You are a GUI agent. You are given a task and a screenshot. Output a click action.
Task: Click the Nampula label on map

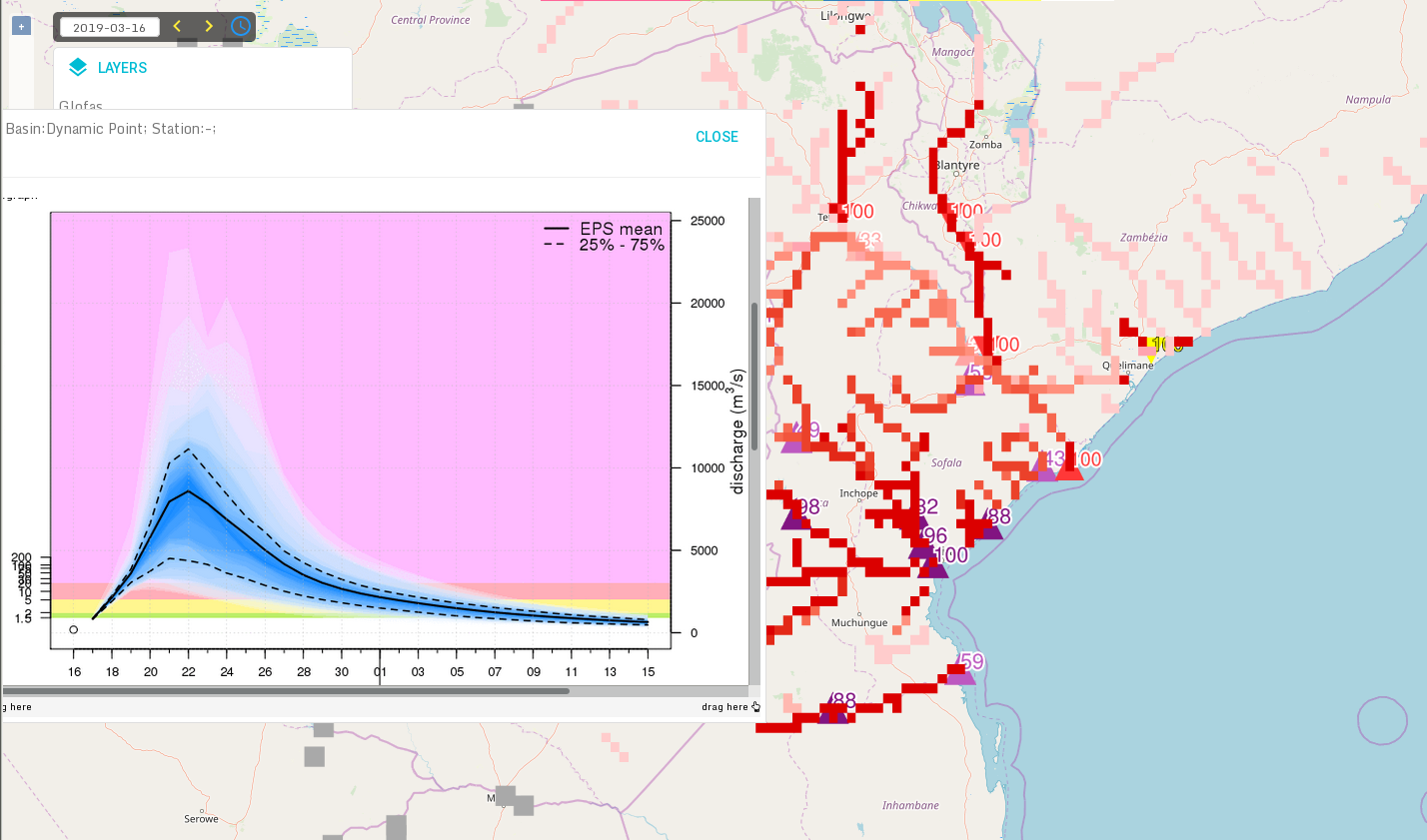tap(1368, 100)
